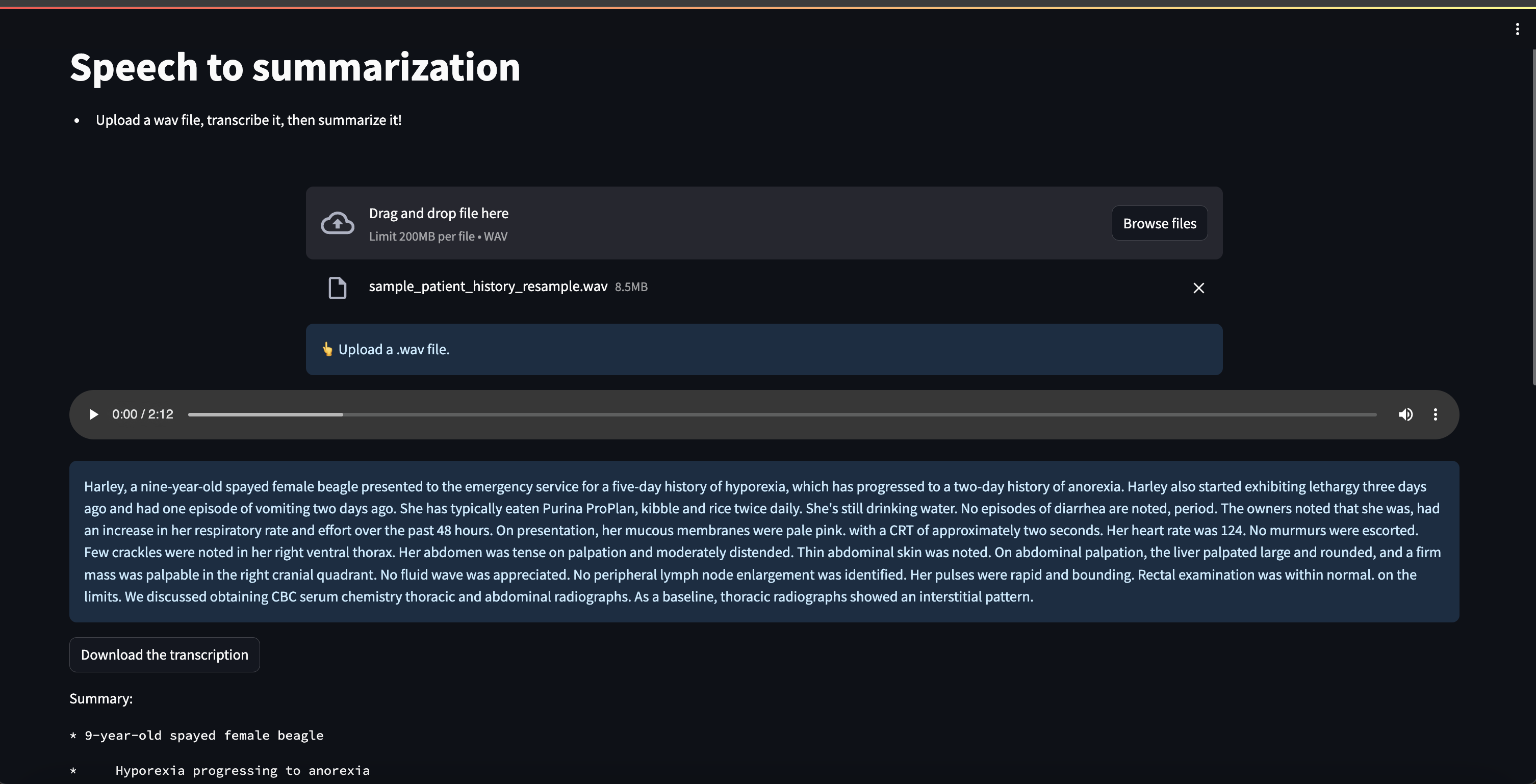Open the audio player's more options menu

pos(1435,414)
